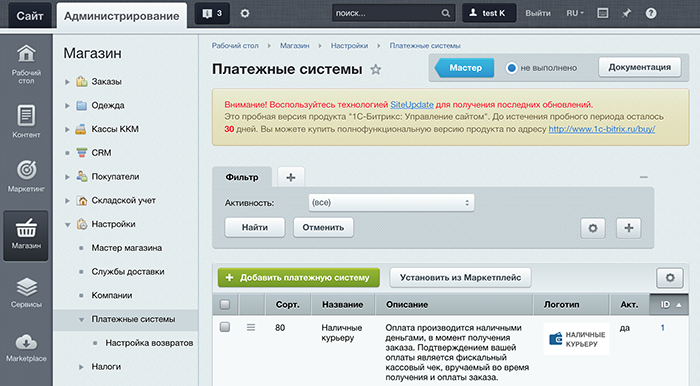Open Настройка возвратов menu item
Image resolution: width=700 pixels, height=386 pixels.
coord(149,343)
